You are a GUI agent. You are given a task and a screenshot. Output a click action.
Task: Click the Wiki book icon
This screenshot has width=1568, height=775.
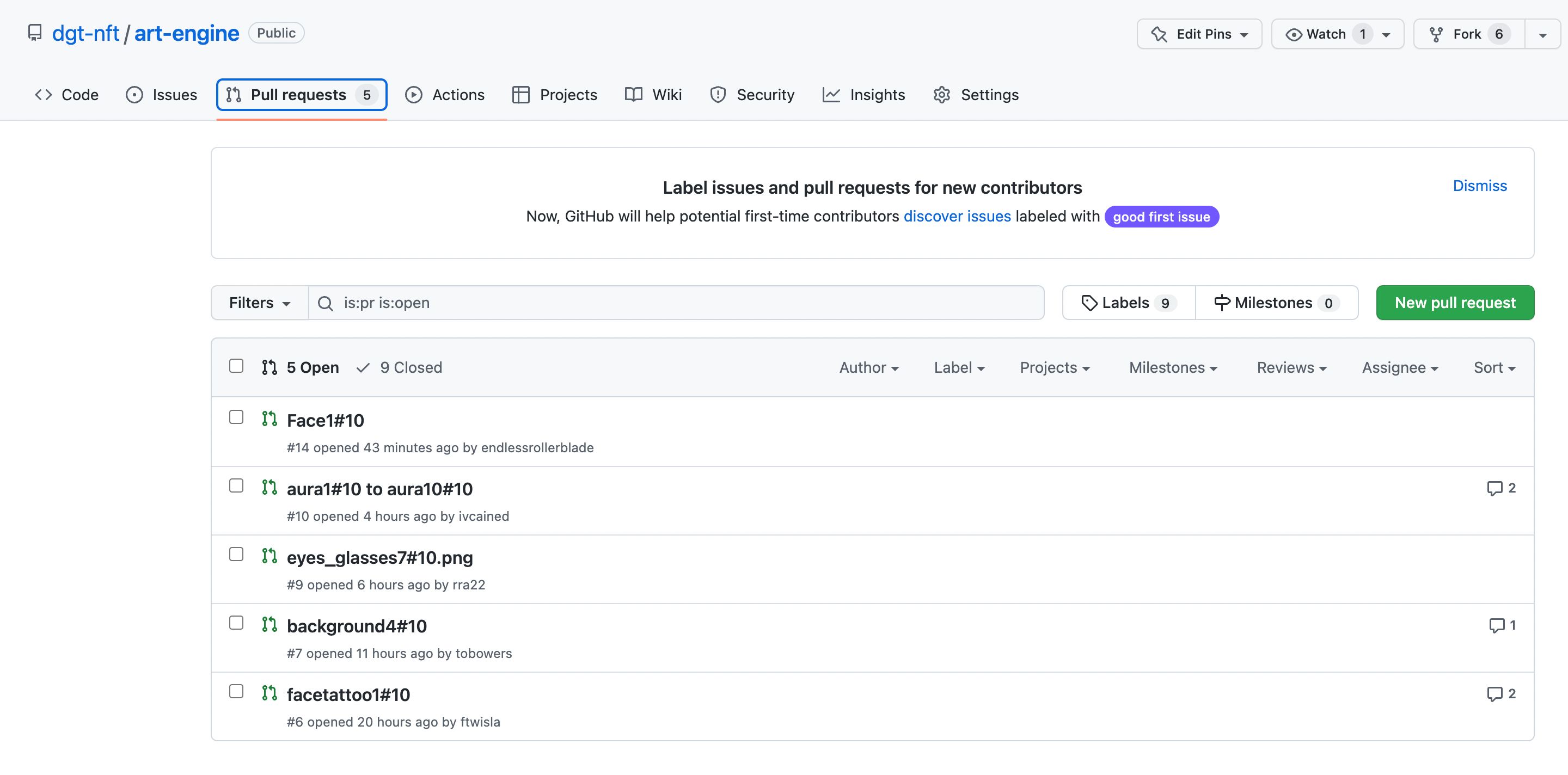tap(634, 95)
